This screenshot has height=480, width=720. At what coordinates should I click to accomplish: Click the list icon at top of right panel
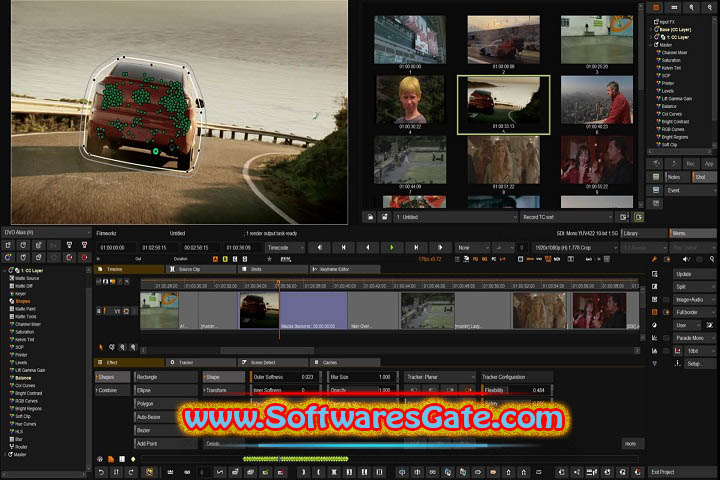(674, 7)
